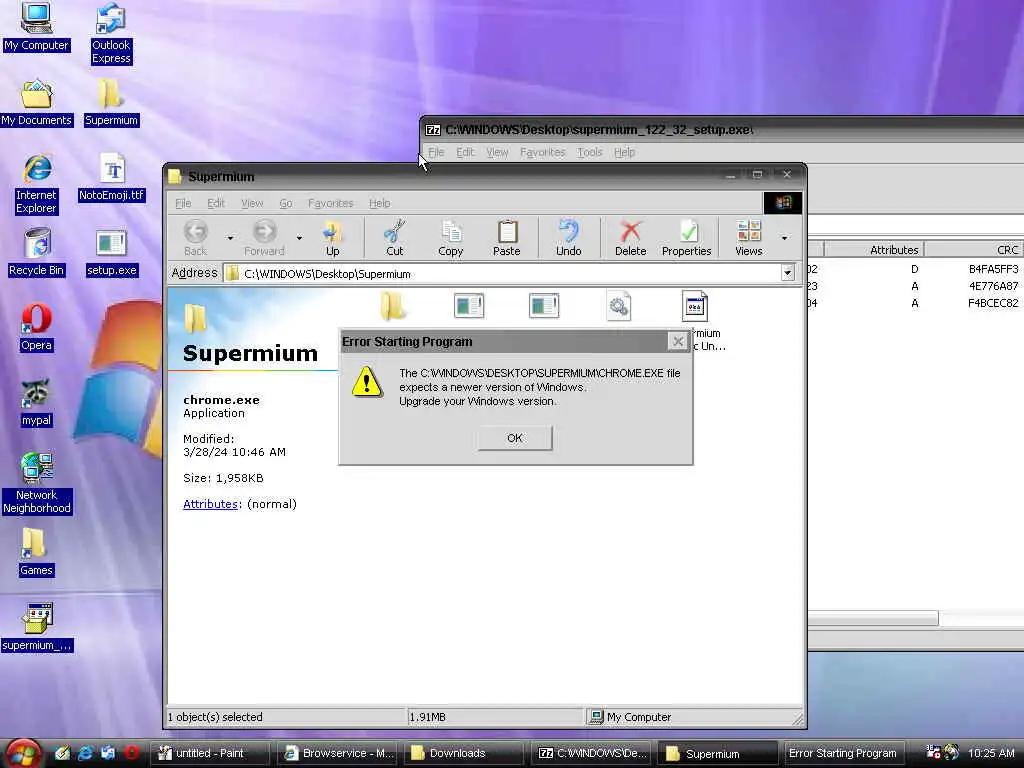Click the horizontal scrollbar in 7-Zip window
The height and width of the screenshot is (768, 1024).
[872, 618]
